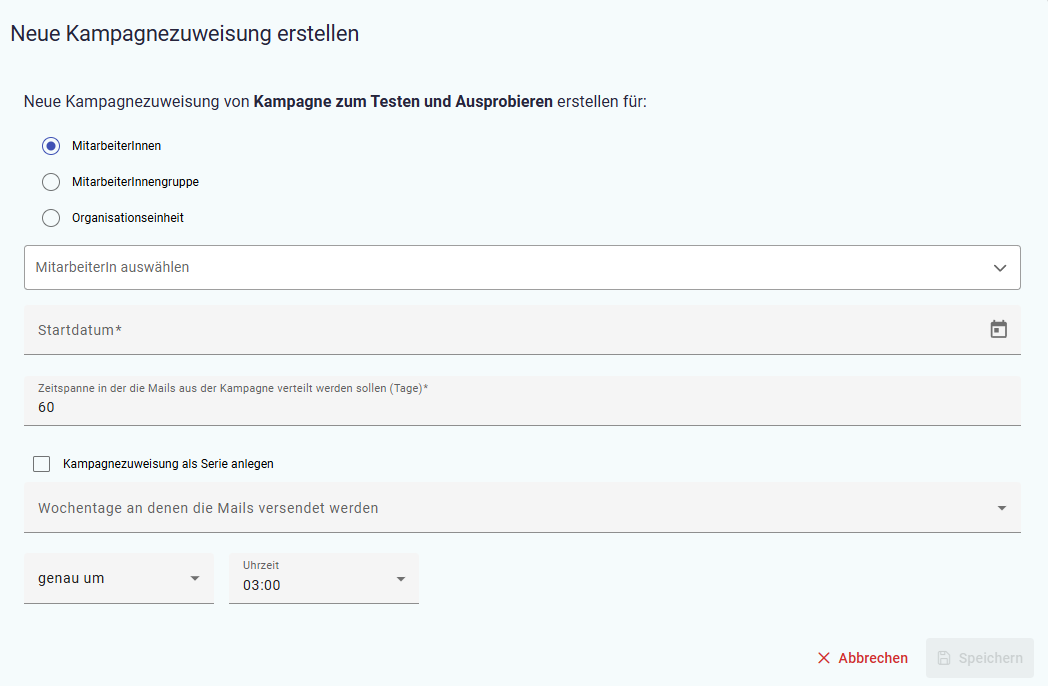
Task: Click the small arrow of Wochentage field
Action: click(1002, 508)
